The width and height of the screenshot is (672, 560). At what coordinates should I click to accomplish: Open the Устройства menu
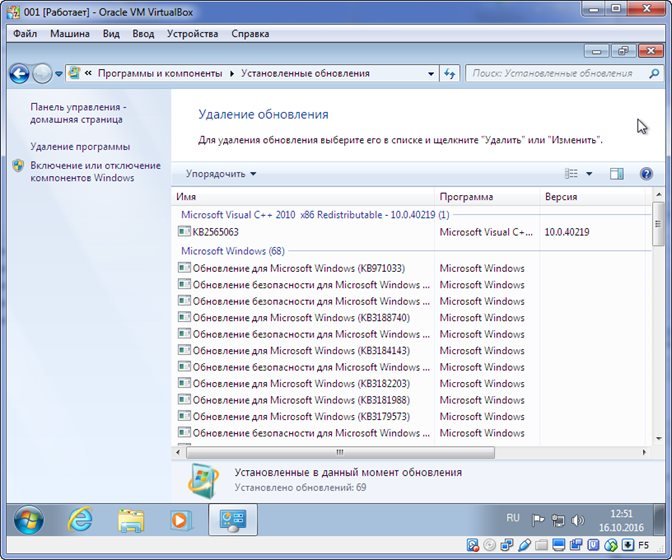pyautogui.click(x=192, y=34)
